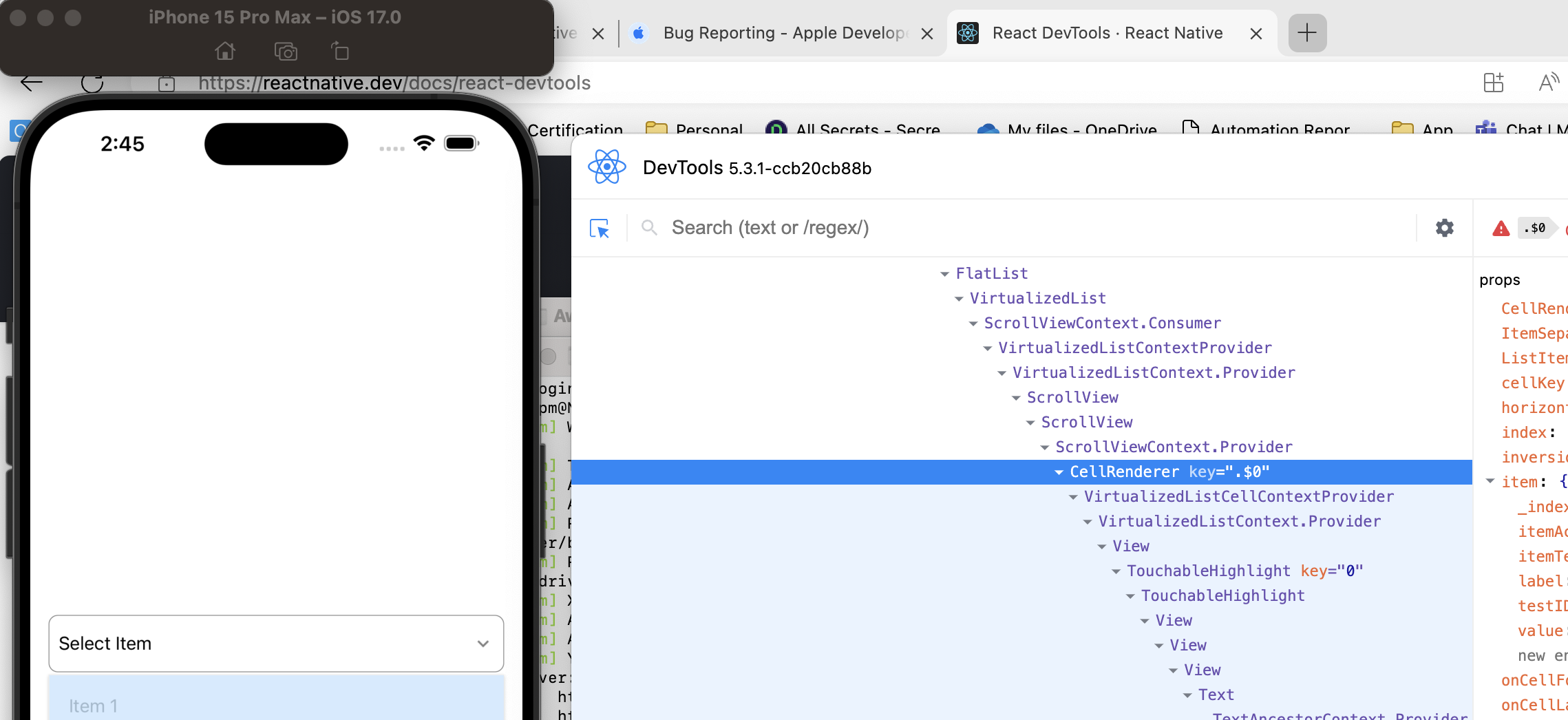Close the Bug Reporting tab
The height and width of the screenshot is (720, 1568).
(927, 33)
